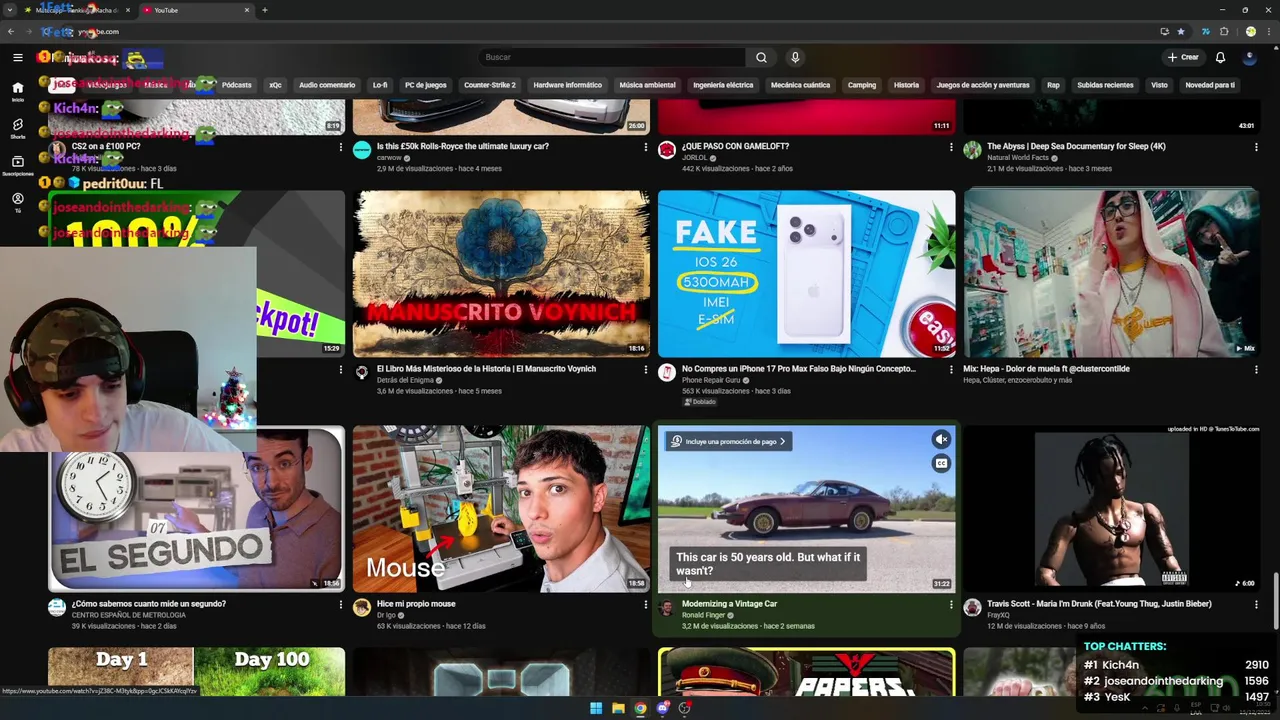
Task: Open Suscripciones in the sidebar
Action: [18, 166]
